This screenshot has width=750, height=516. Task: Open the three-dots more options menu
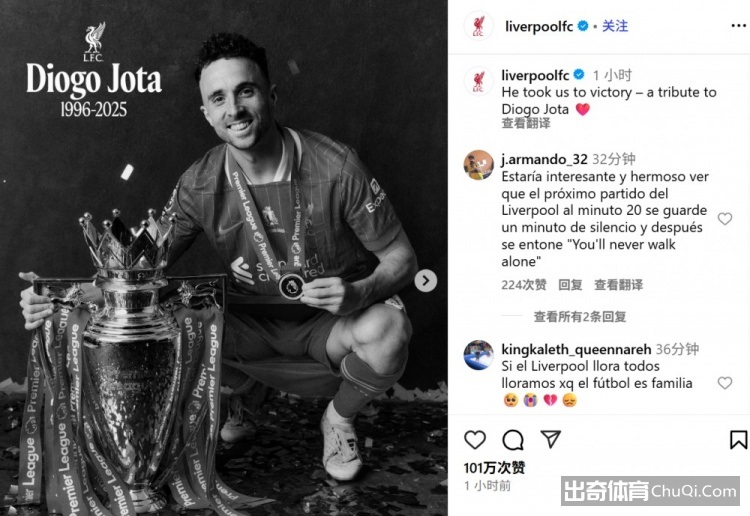click(739, 26)
